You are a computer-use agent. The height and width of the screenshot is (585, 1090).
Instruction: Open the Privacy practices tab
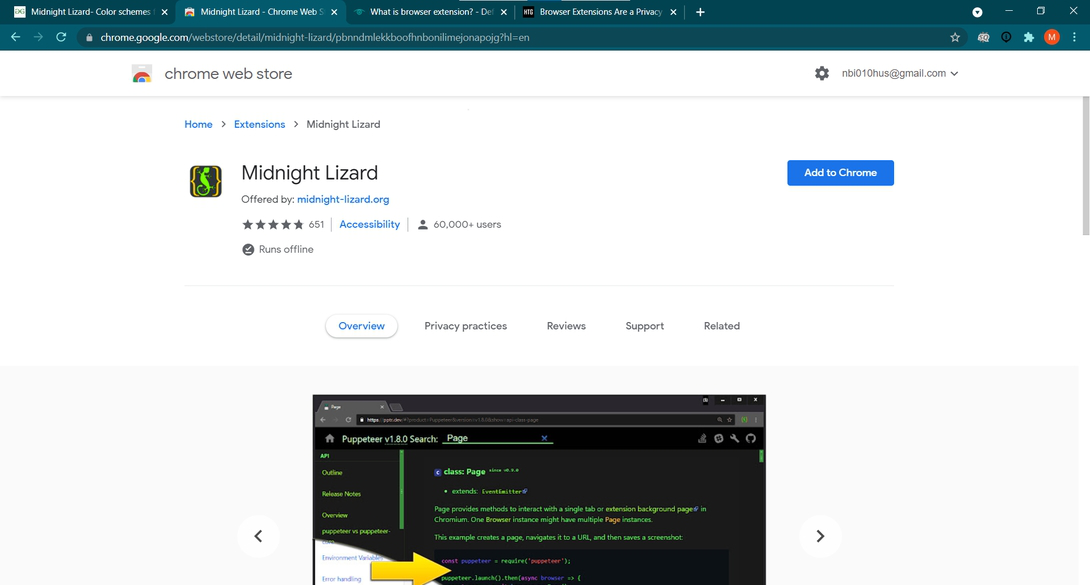(466, 326)
